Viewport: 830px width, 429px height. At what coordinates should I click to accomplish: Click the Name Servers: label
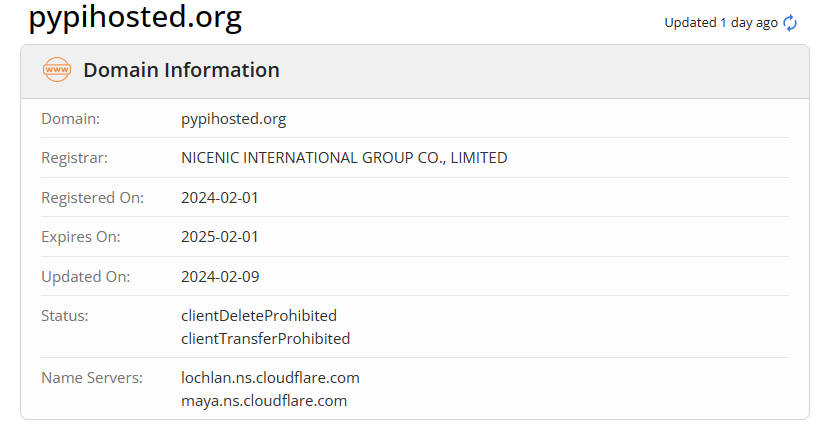point(92,378)
